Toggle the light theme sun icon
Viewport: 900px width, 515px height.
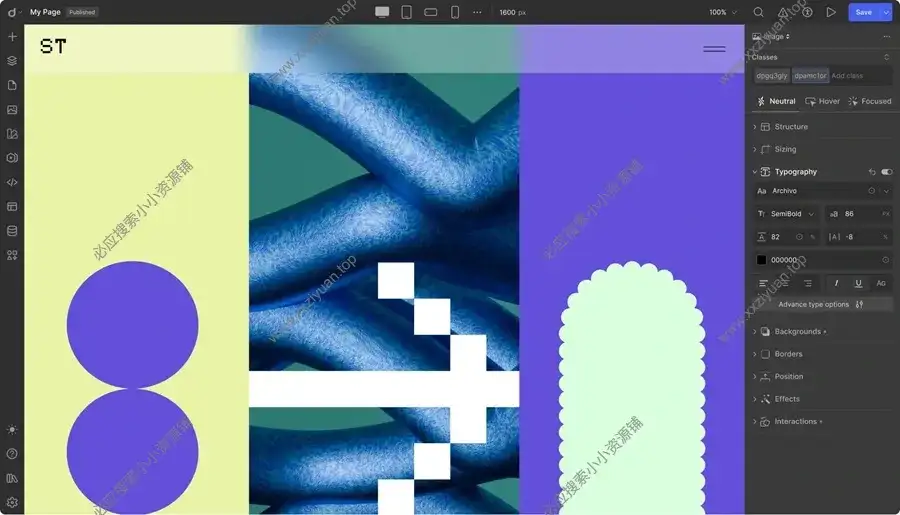click(x=12, y=429)
